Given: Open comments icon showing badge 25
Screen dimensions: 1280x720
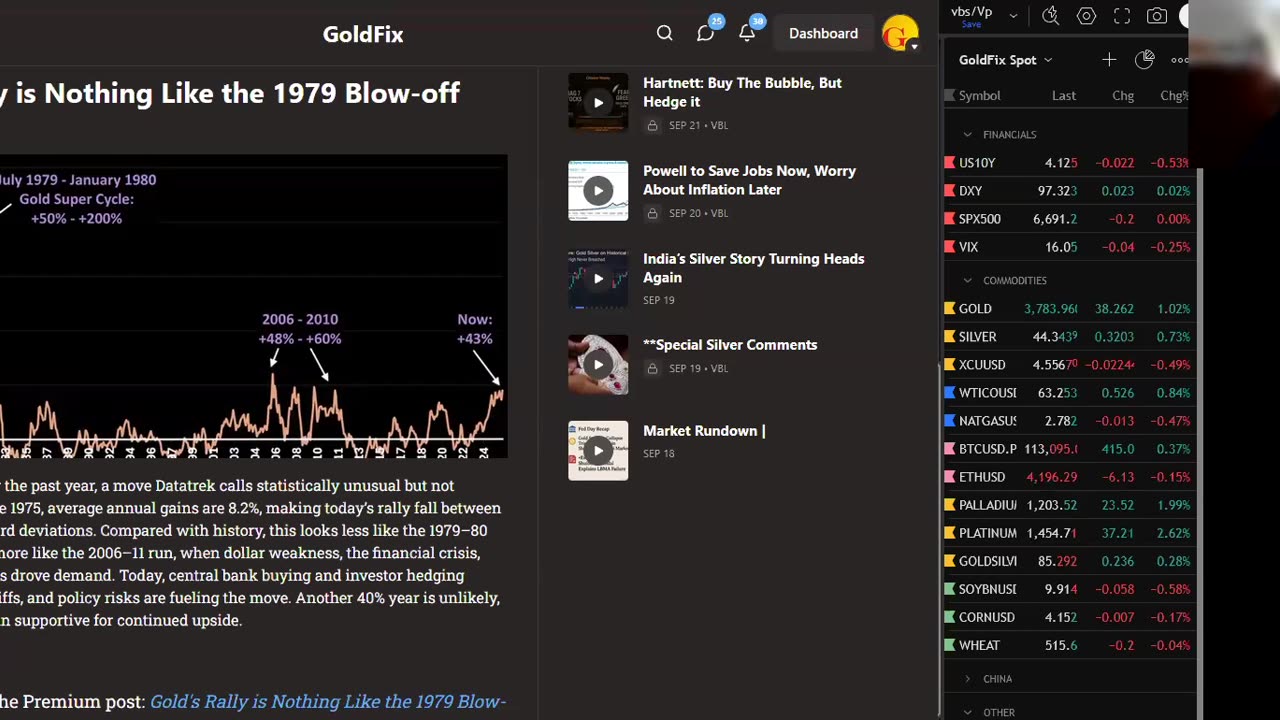Looking at the screenshot, I should (707, 32).
